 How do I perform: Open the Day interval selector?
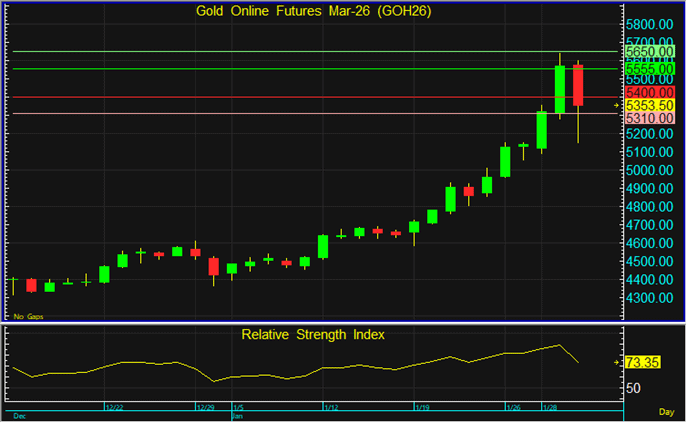pyautogui.click(x=665, y=412)
